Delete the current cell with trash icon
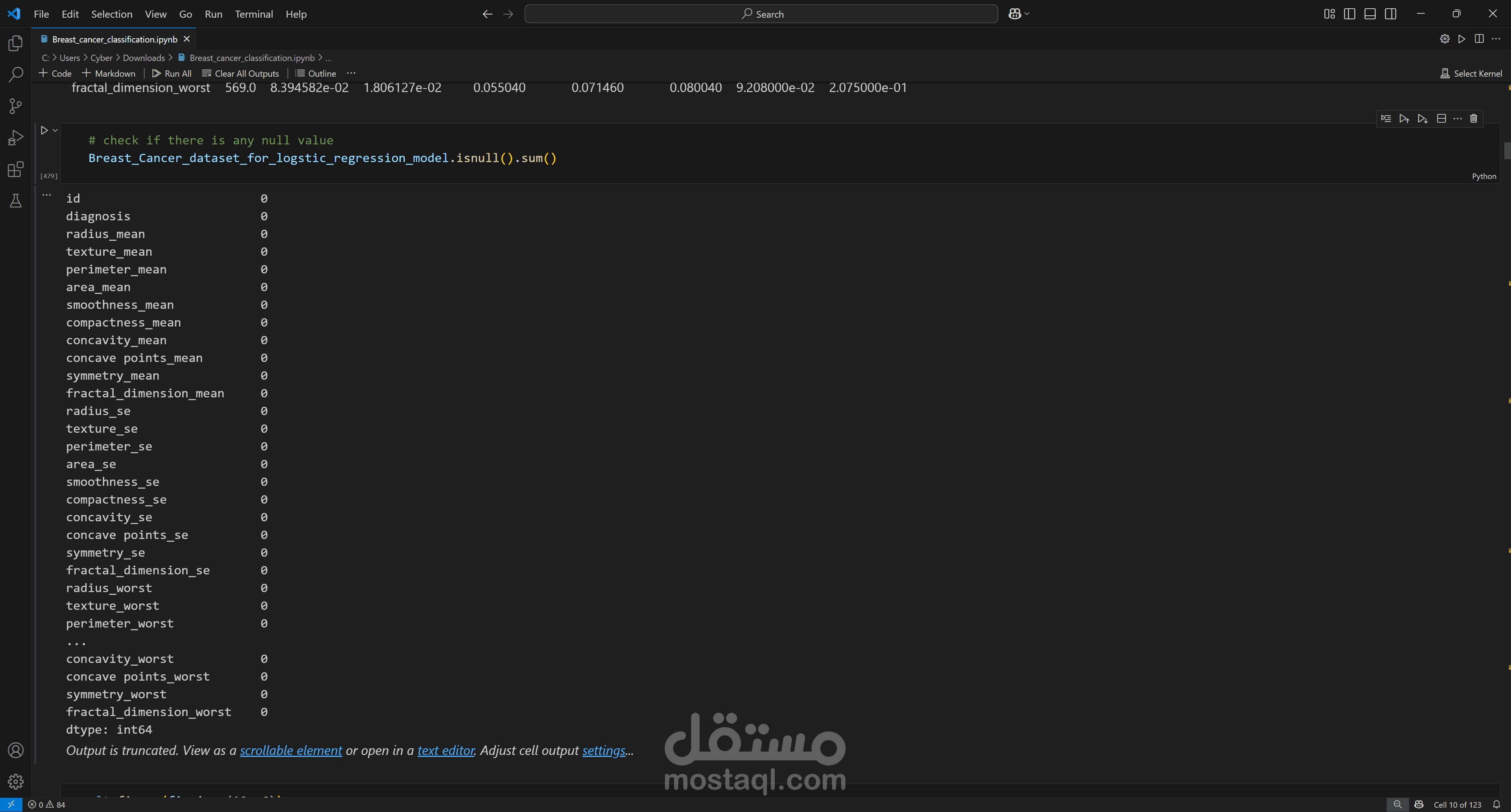Image resolution: width=1511 pixels, height=812 pixels. pos(1474,118)
